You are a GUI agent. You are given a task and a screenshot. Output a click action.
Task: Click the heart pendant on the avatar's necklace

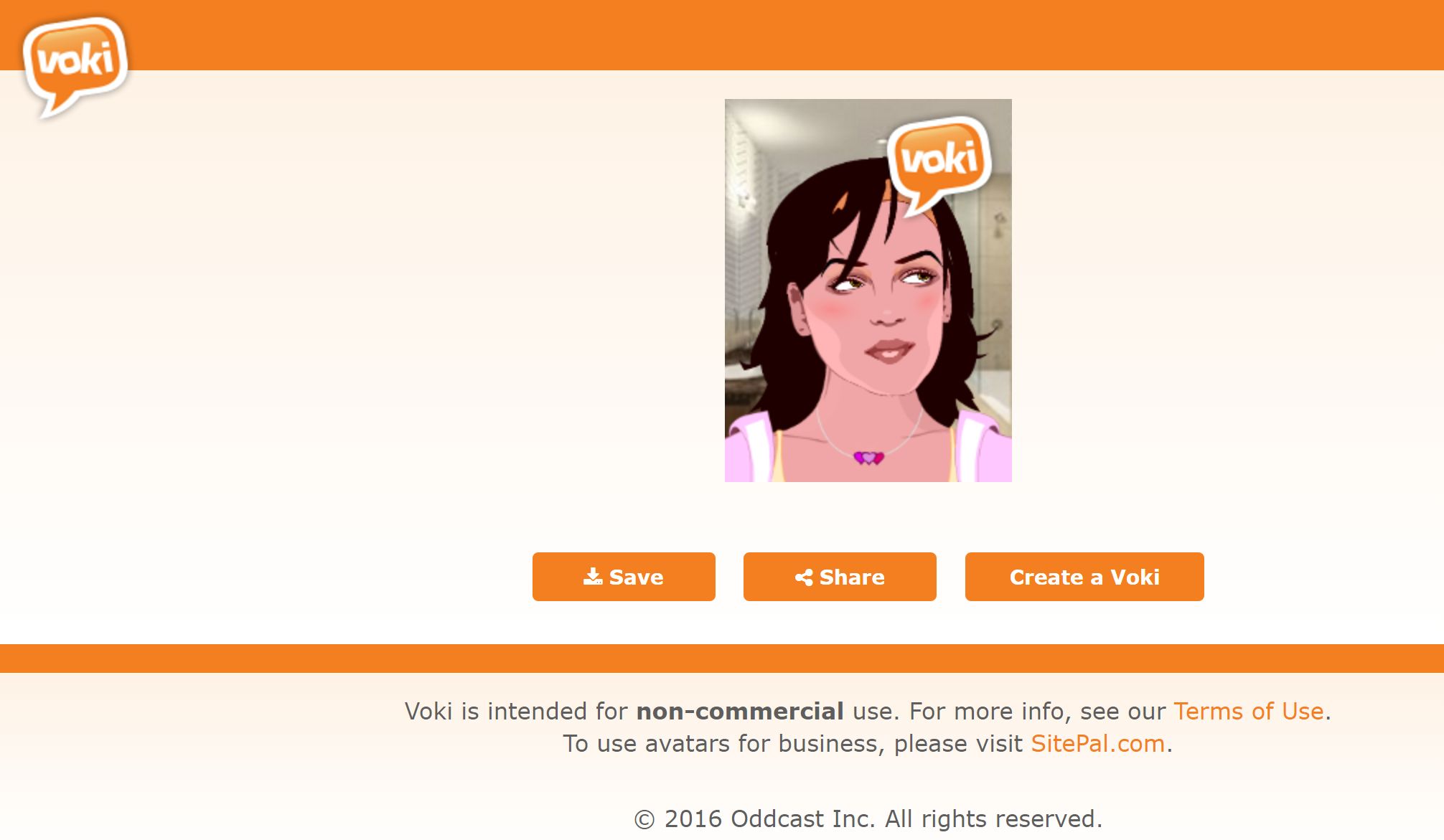pos(868,458)
